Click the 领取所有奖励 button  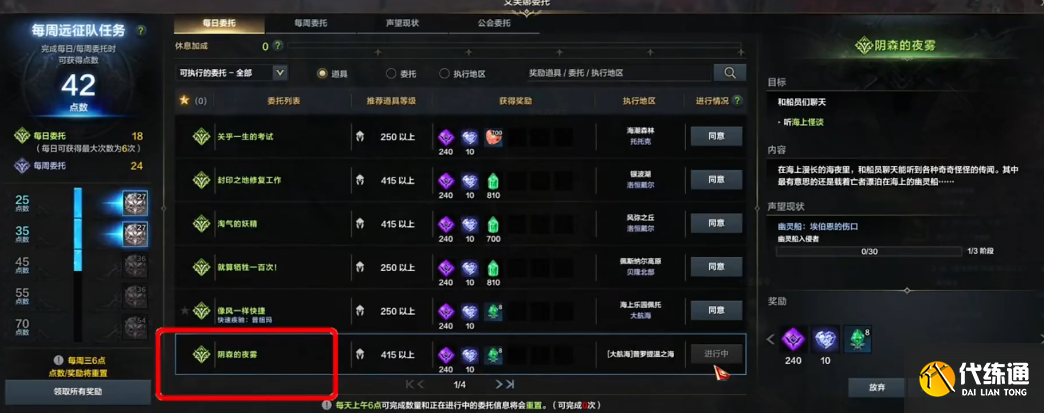[x=79, y=391]
